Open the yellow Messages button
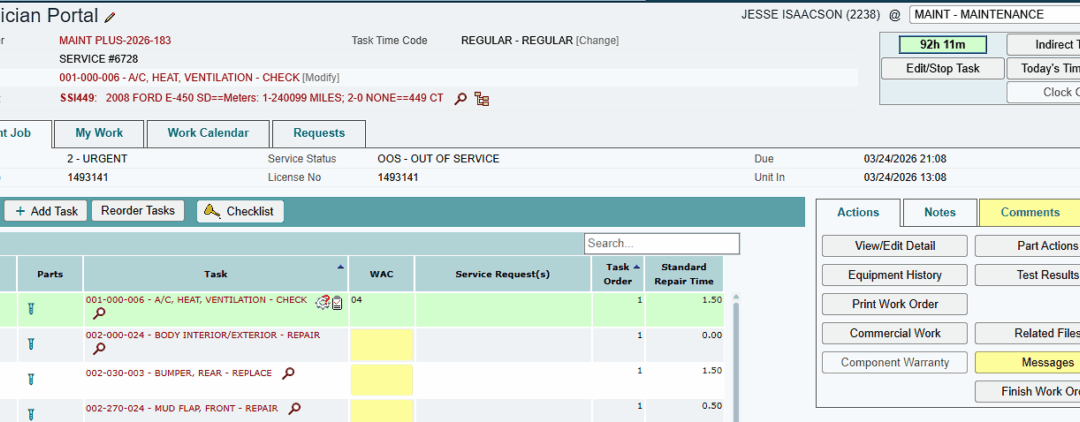 (x=1028, y=362)
